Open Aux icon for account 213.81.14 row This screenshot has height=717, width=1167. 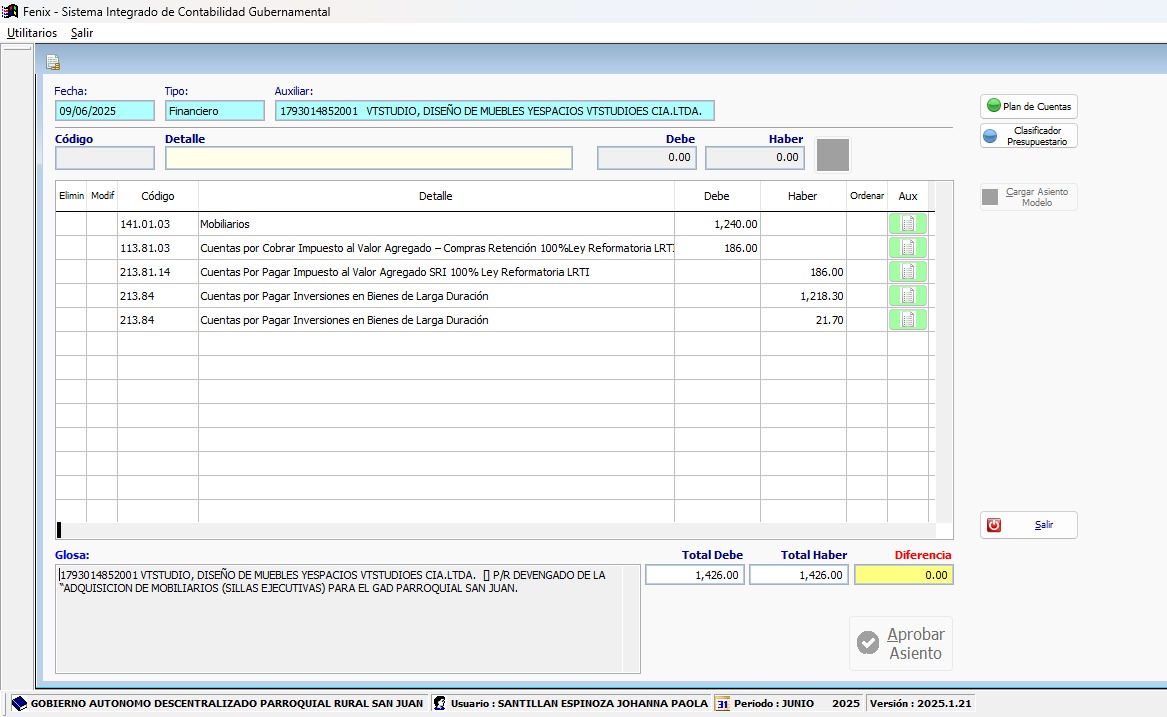pyautogui.click(x=907, y=272)
